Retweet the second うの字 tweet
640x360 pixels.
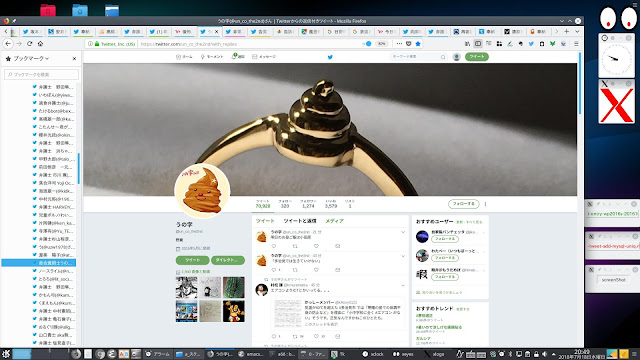tap(295, 270)
